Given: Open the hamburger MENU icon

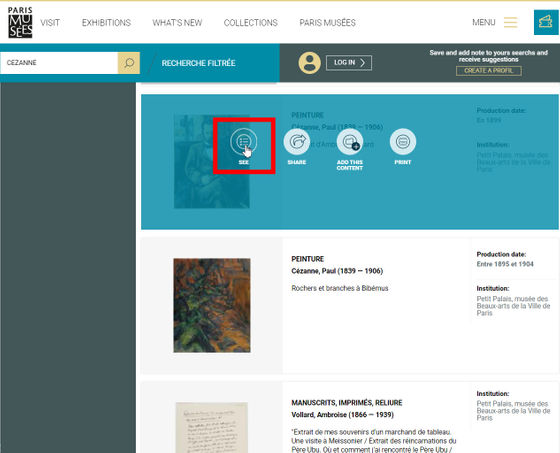Looking at the screenshot, I should [510, 22].
